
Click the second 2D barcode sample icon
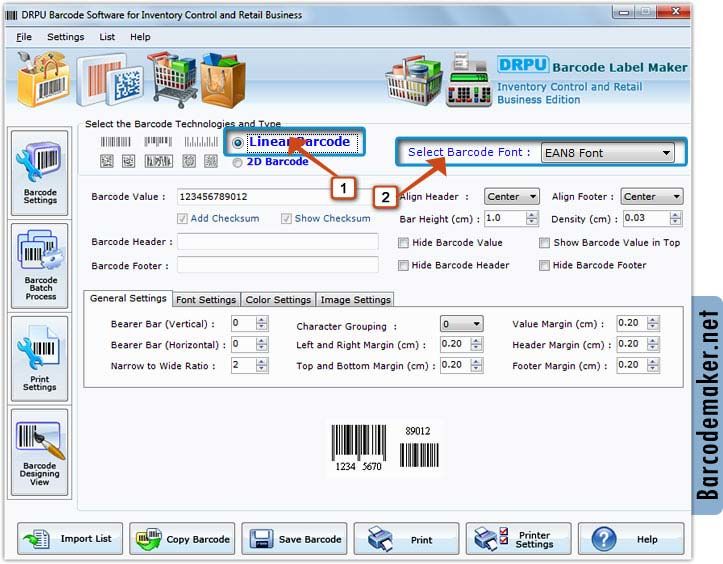click(x=129, y=161)
